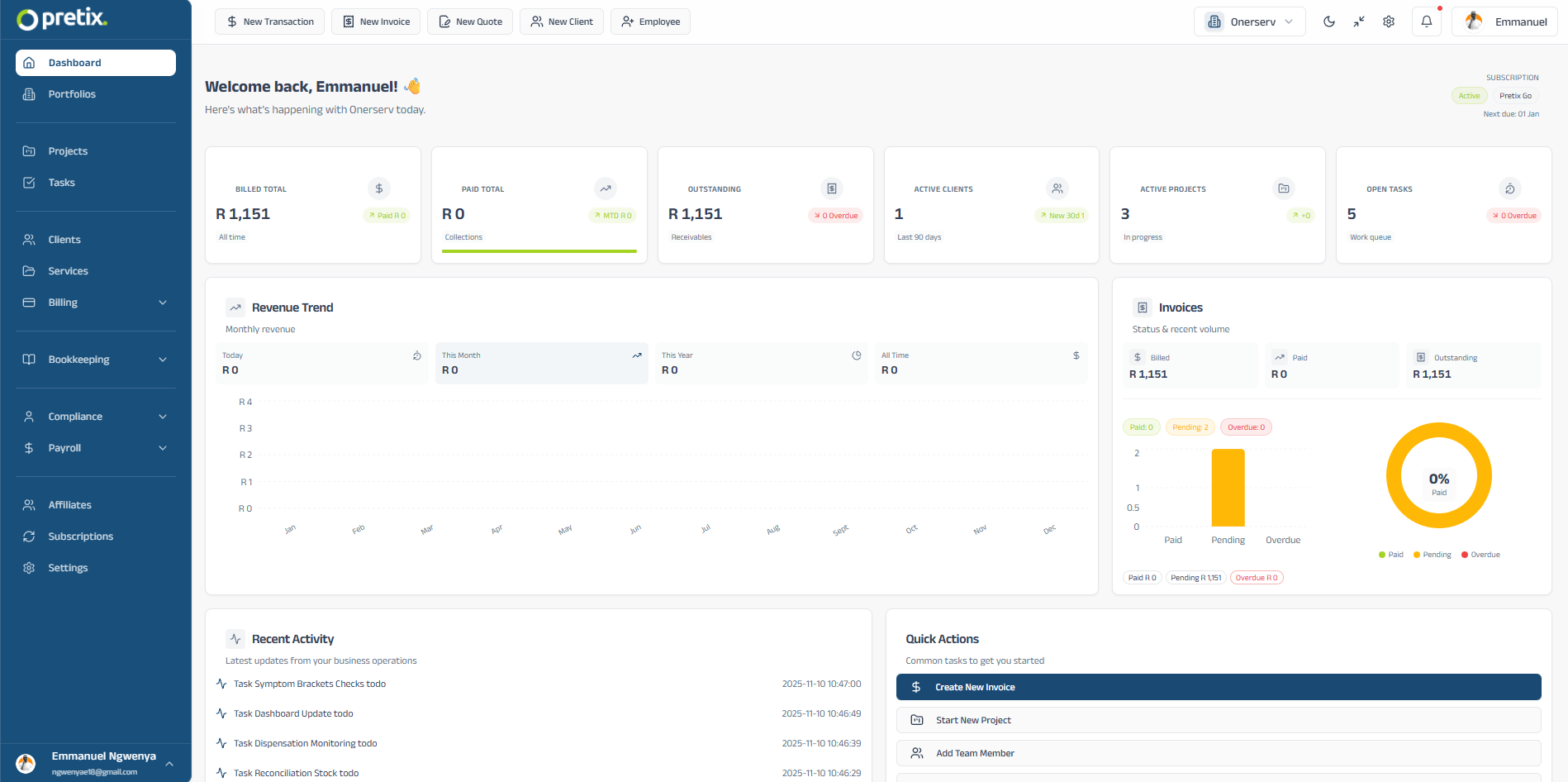Viewport: 1568px width, 782px height.
Task: Open Task Dashboard Update todo in Recent Activity
Action: (293, 713)
